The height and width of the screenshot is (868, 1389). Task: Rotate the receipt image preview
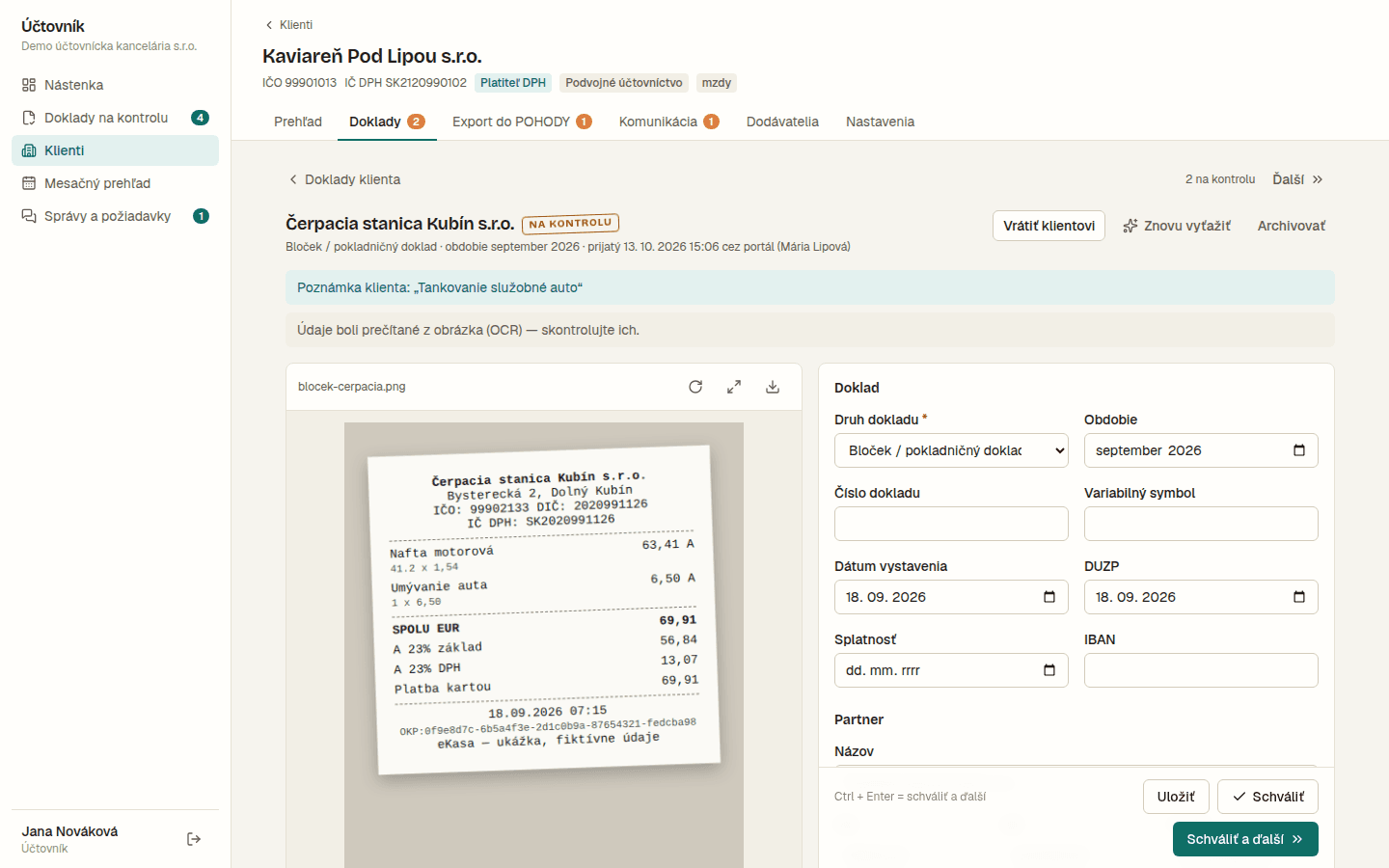point(695,387)
